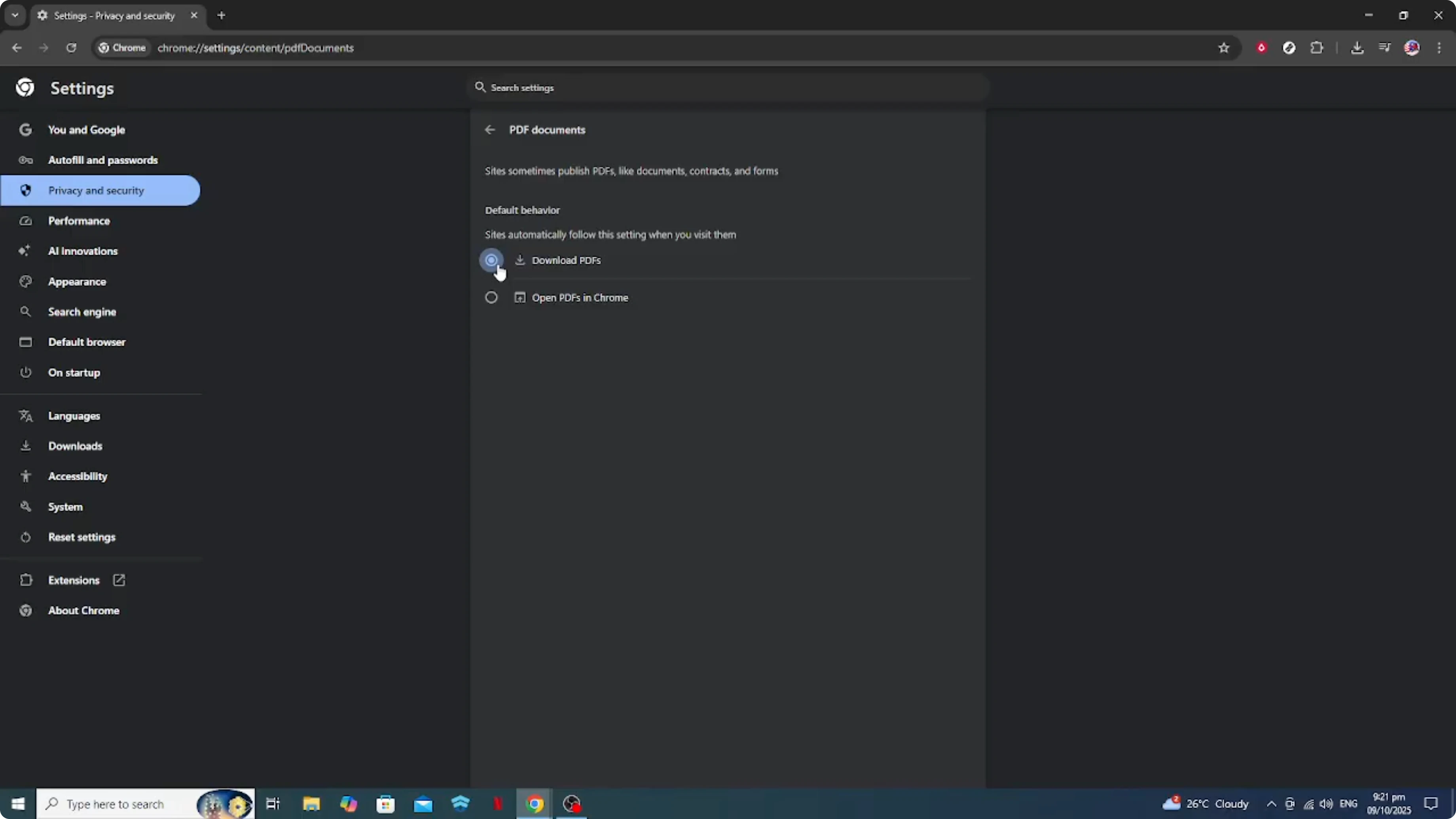
Task: Open the Downloads settings section
Action: 75,446
